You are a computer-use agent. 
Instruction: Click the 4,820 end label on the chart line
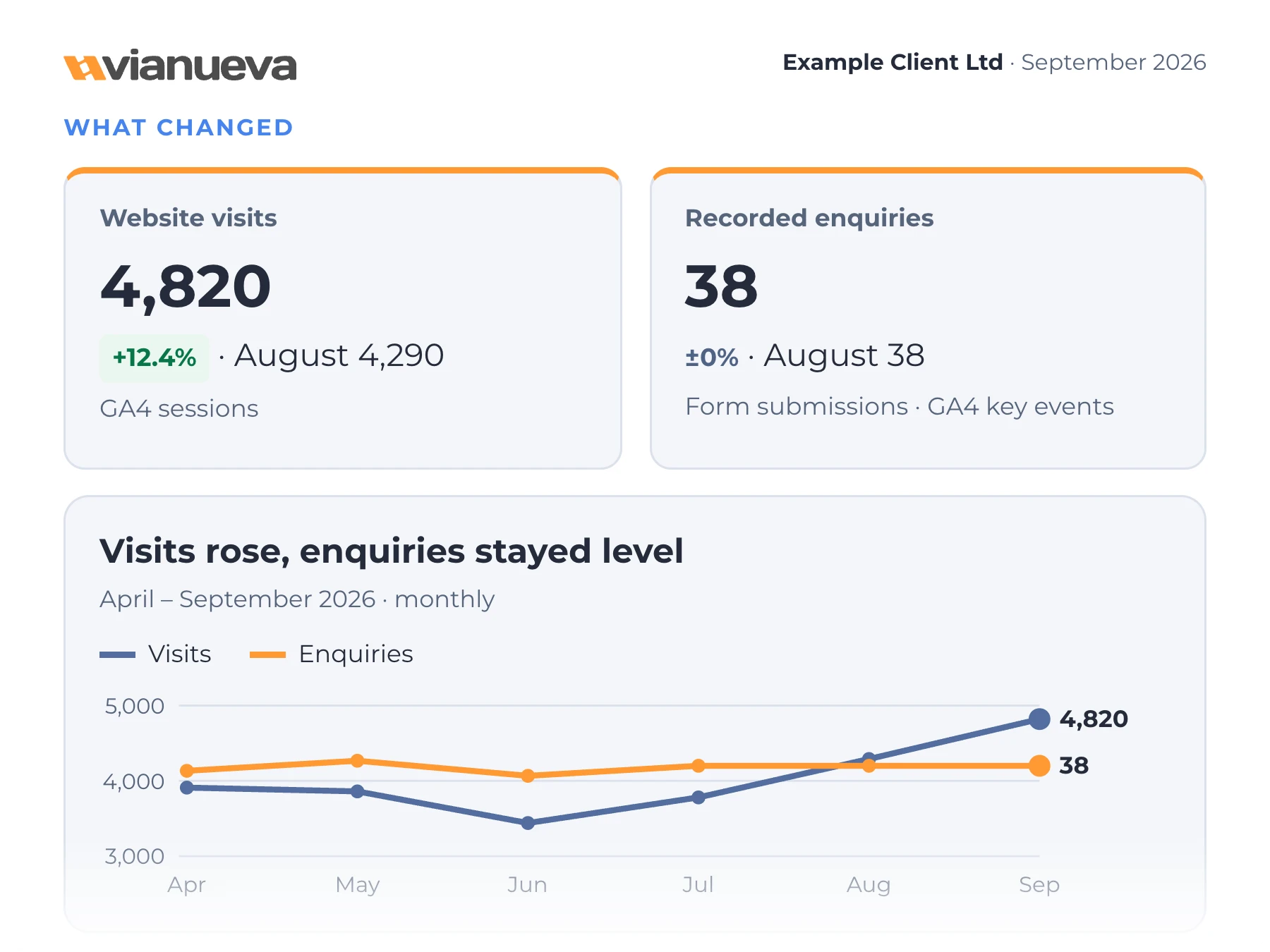[x=1094, y=719]
